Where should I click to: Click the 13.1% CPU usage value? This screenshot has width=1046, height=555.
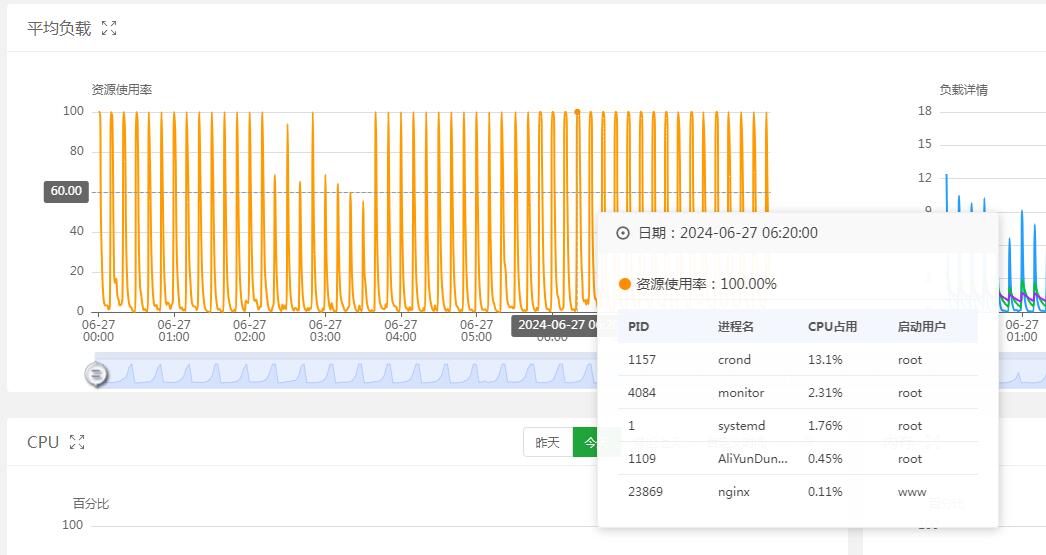[825, 360]
